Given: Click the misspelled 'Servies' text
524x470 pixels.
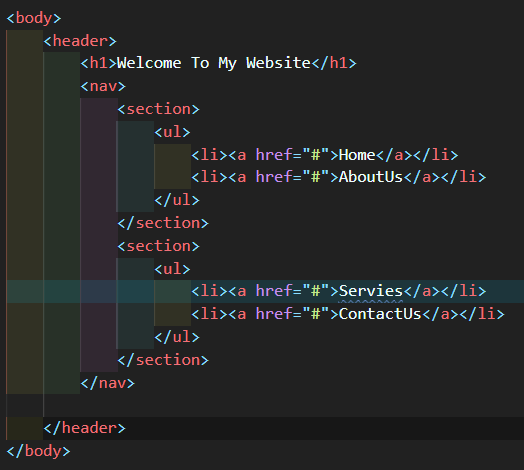Looking at the screenshot, I should click(x=371, y=291).
